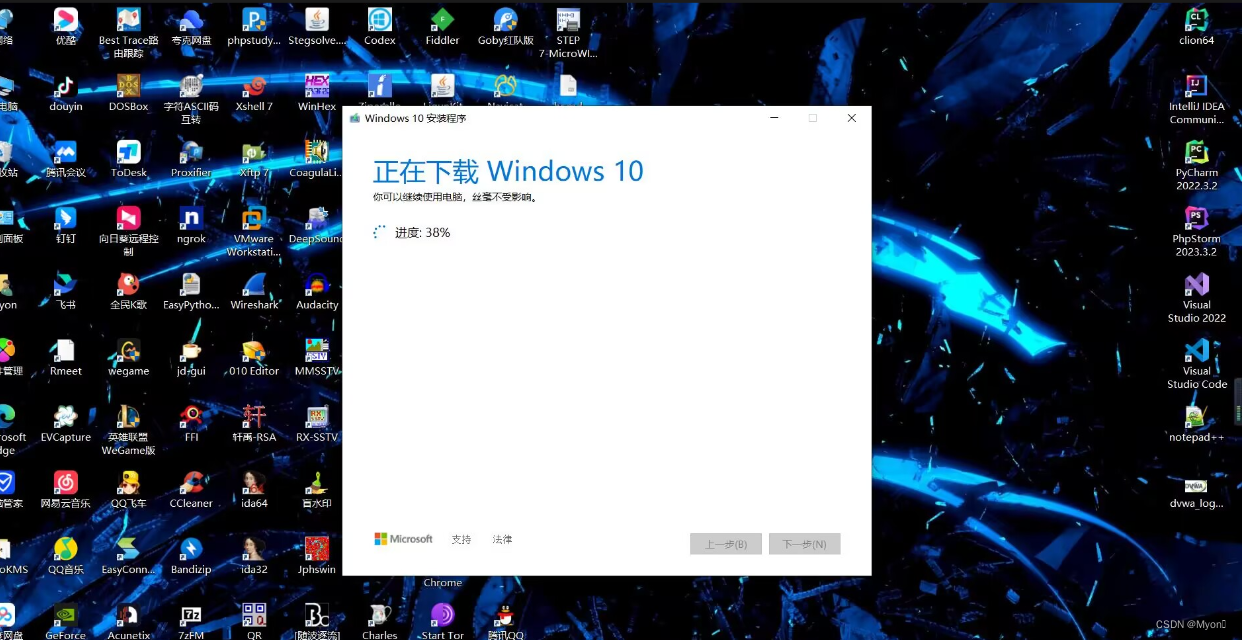Image resolution: width=1242 pixels, height=640 pixels.
Task: Open the QQ飞车 desktop shortcut
Action: (129, 489)
